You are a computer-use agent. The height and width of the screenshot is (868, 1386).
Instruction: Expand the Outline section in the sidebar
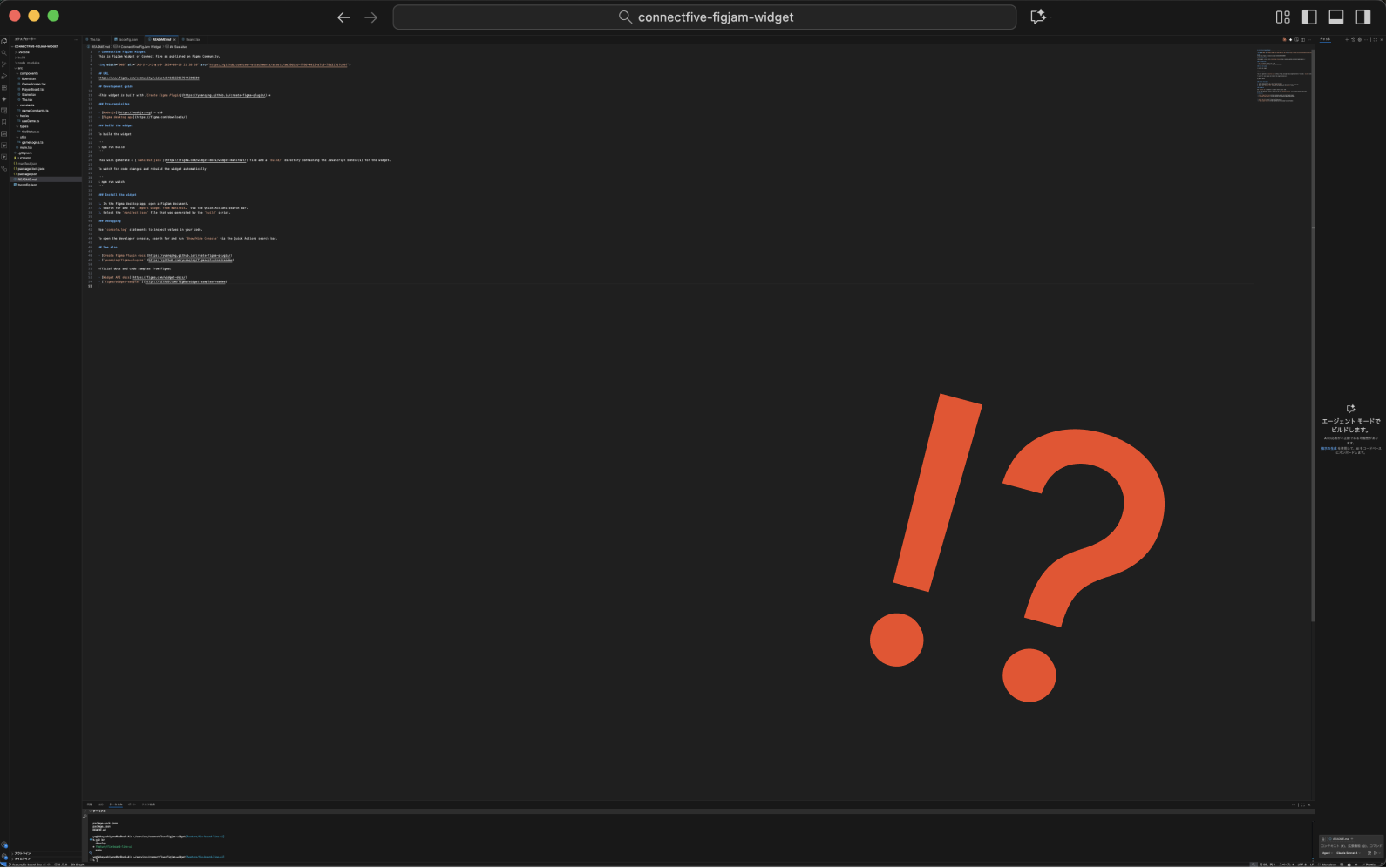click(x=23, y=853)
